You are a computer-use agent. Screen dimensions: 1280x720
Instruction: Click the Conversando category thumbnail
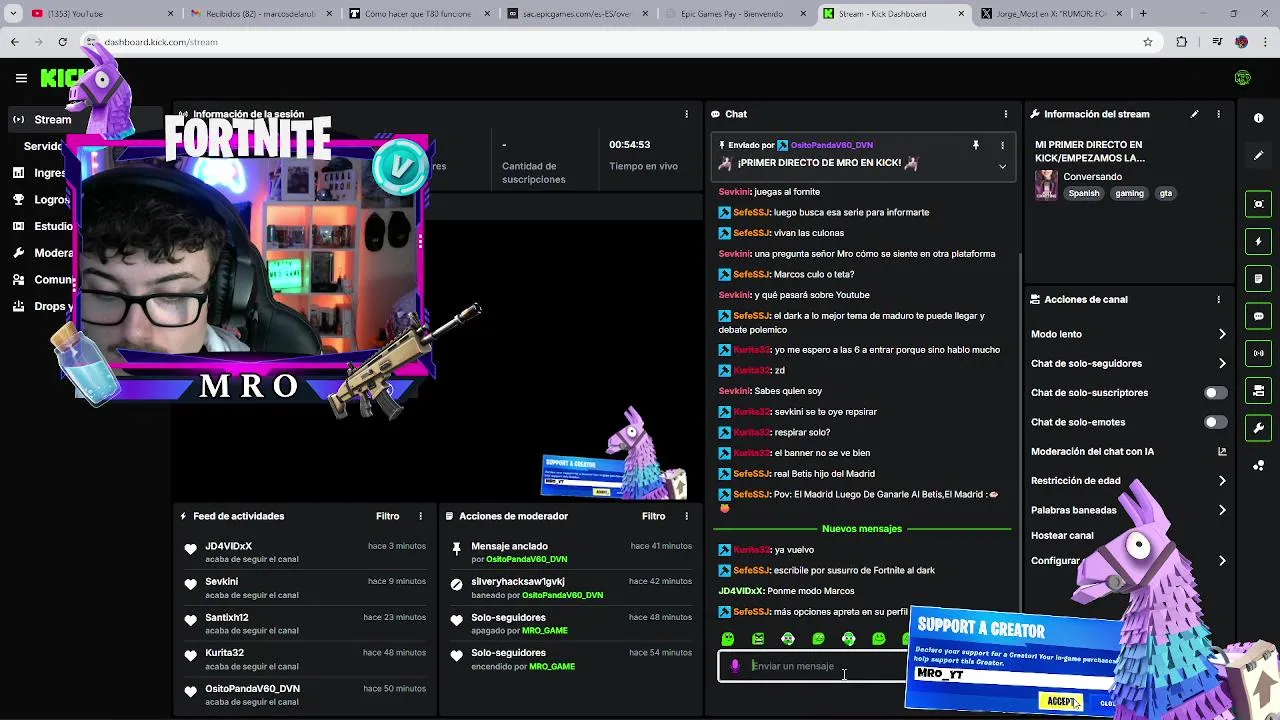(x=1046, y=185)
